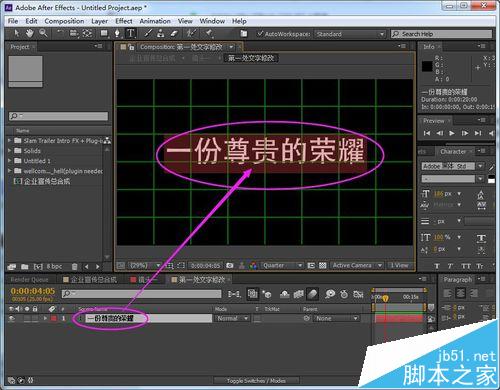
Task: Open the Graph Editor in timeline
Action: (x=358, y=294)
